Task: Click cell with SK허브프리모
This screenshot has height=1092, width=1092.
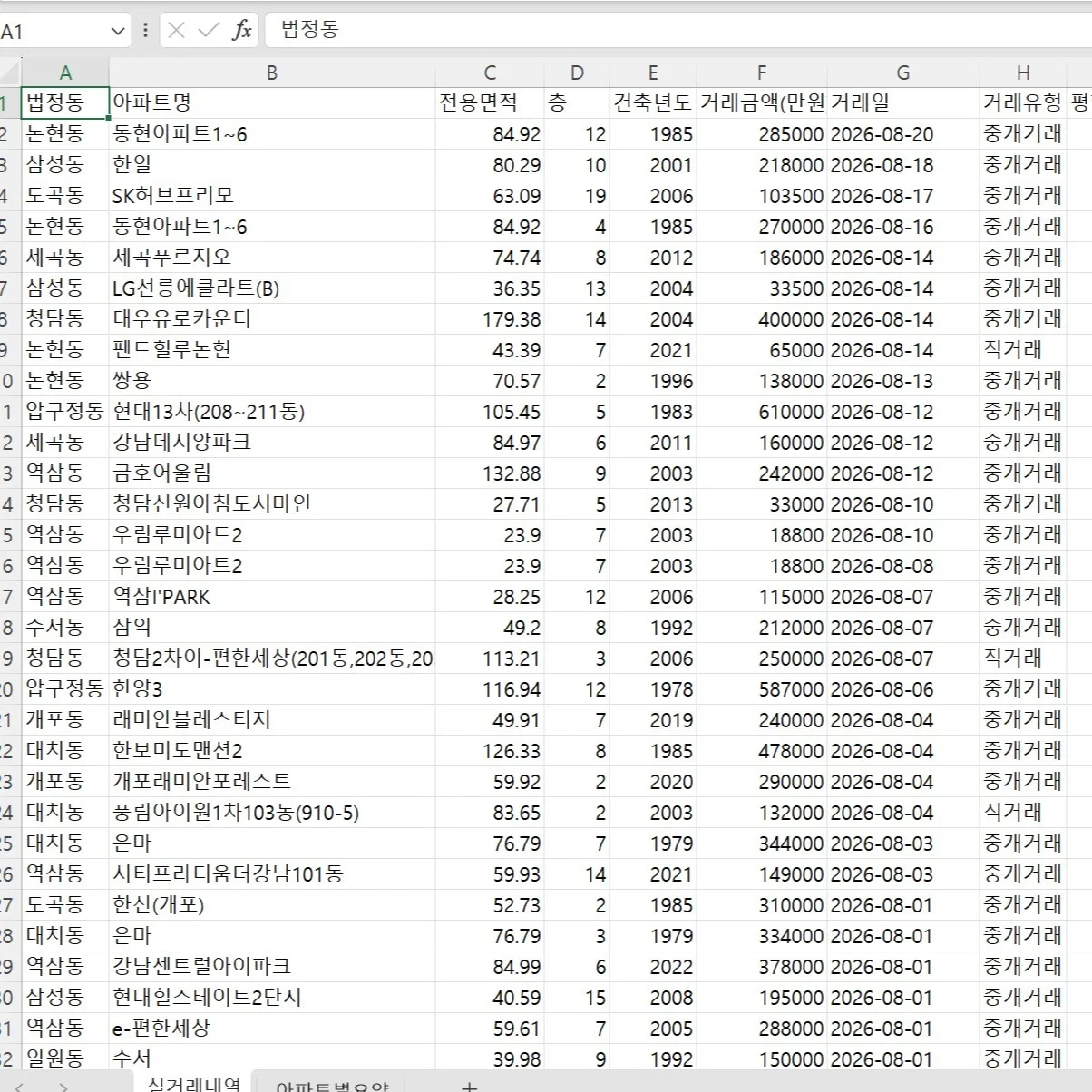Action: [x=272, y=196]
